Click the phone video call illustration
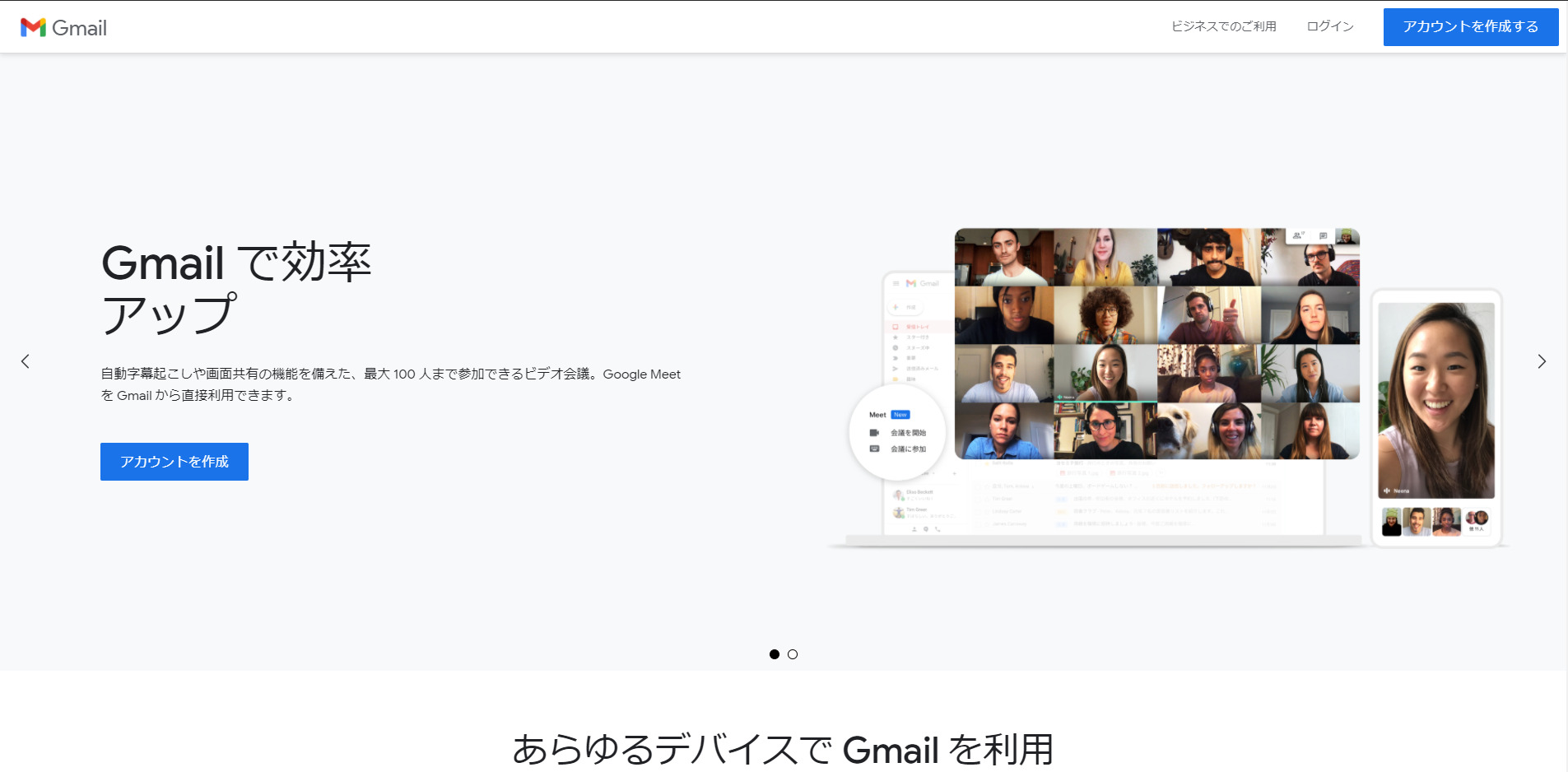The image size is (1568, 772). pos(1436,417)
